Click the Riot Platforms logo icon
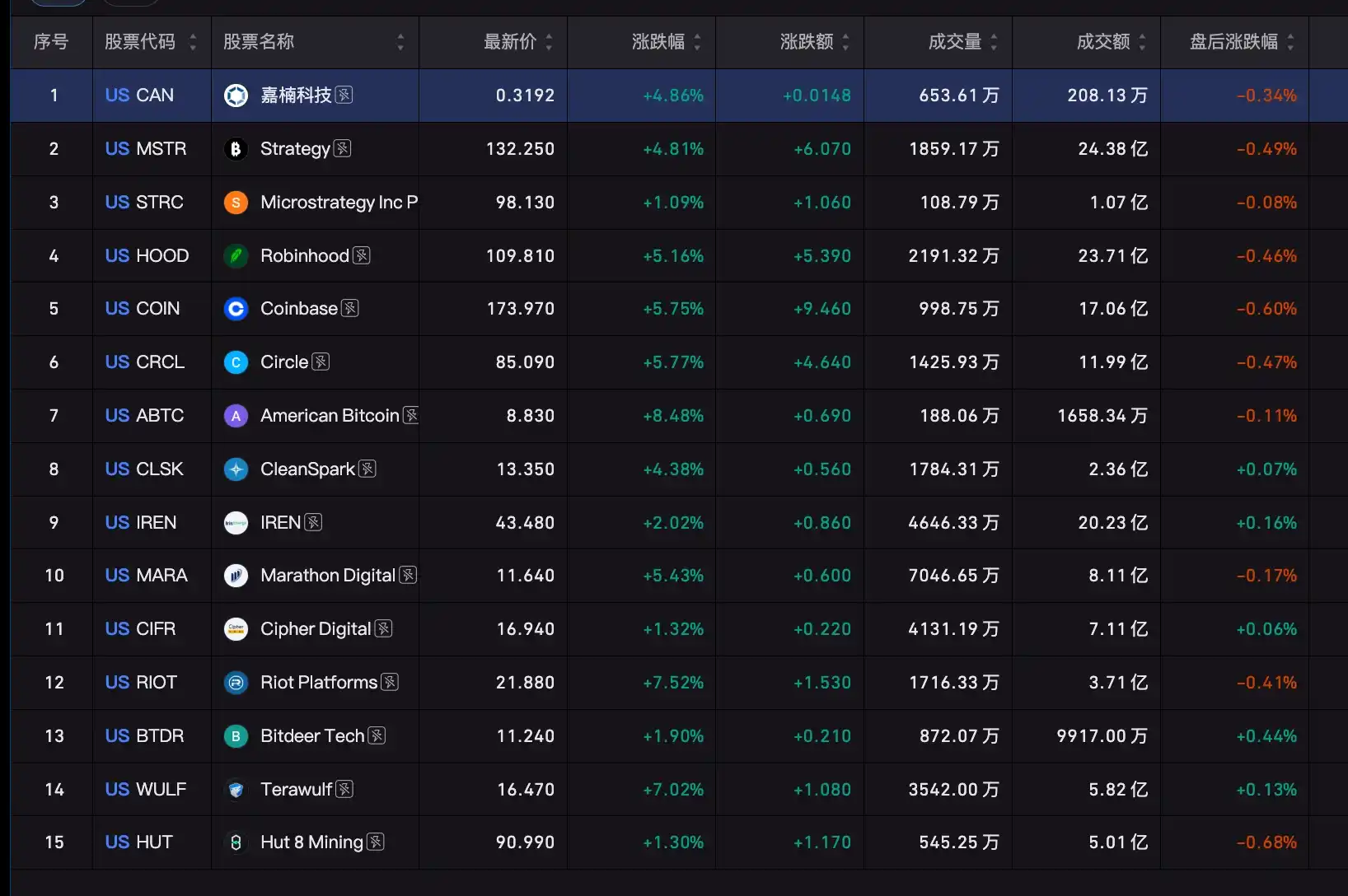1348x896 pixels. [x=236, y=683]
